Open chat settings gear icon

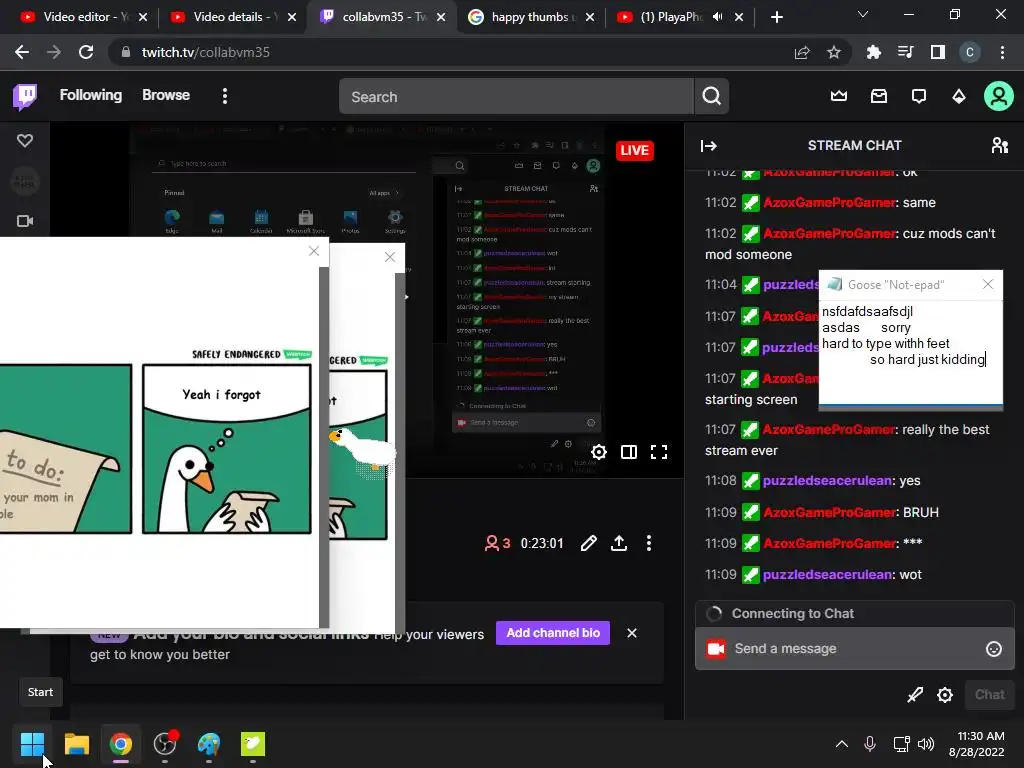pyautogui.click(x=944, y=695)
